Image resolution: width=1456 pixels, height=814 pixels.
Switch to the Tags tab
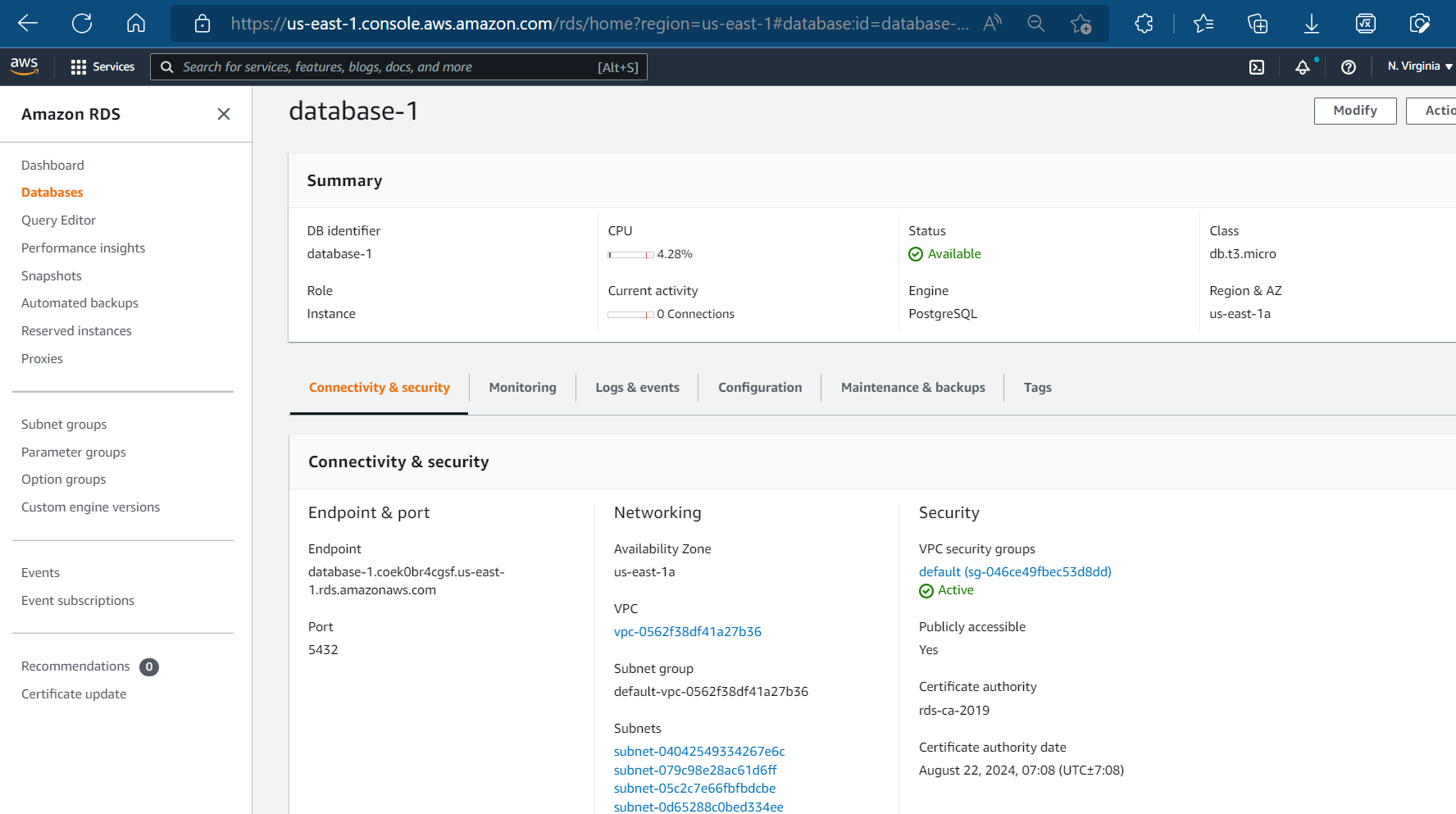(1038, 388)
